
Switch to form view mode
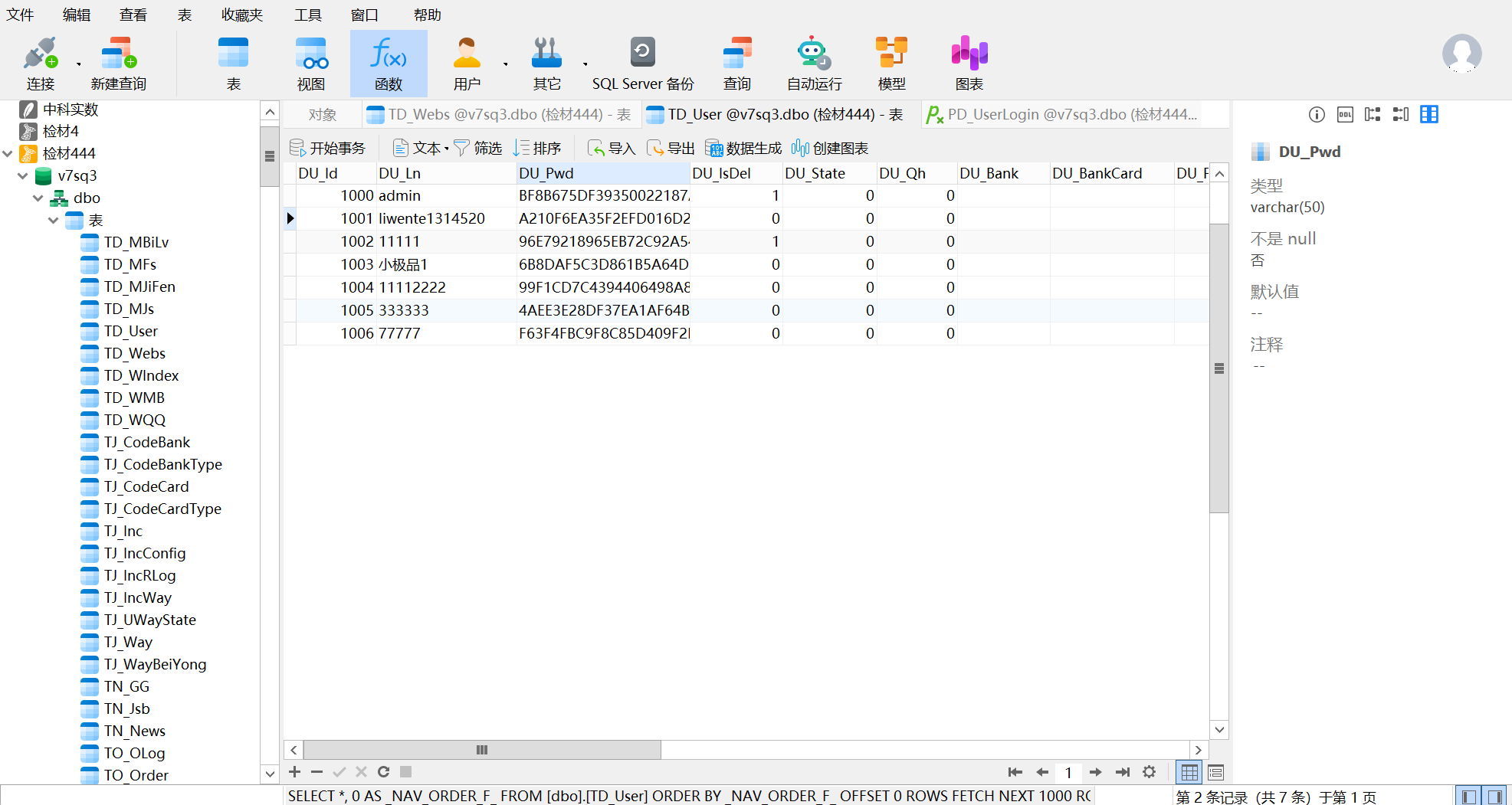(1215, 772)
